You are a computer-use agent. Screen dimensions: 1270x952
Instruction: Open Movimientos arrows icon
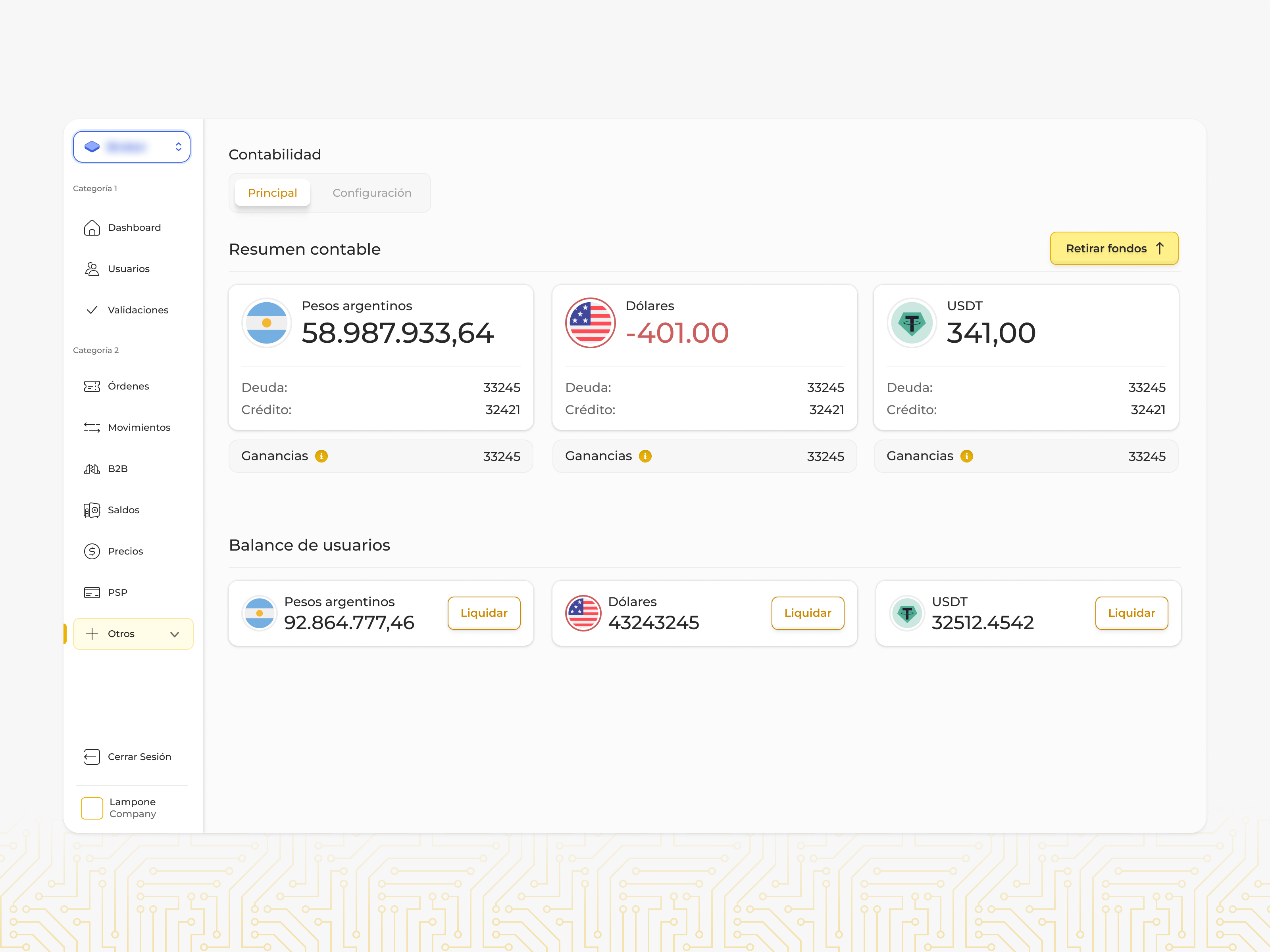tap(92, 428)
